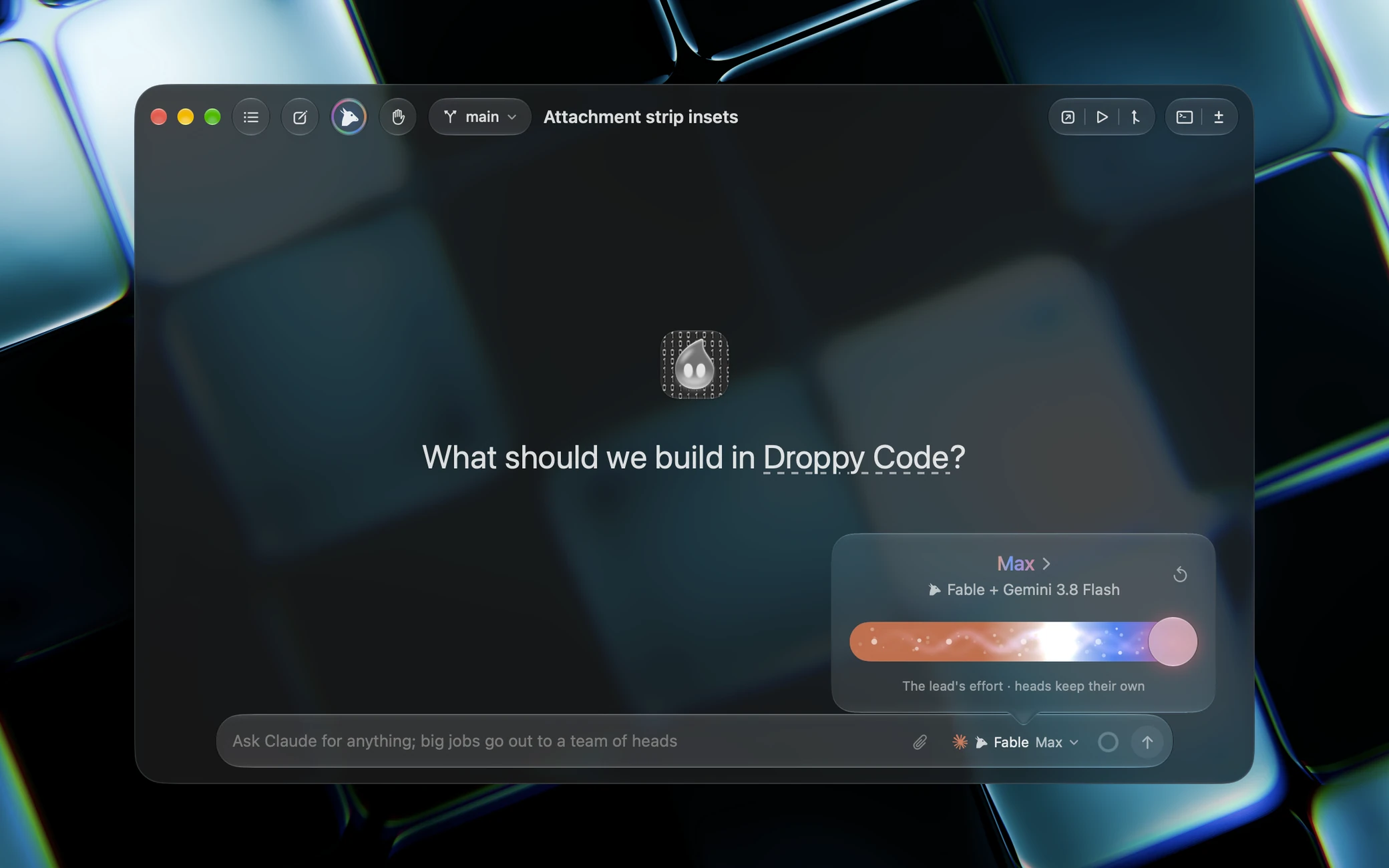Open the sidebar list icon
This screenshot has width=1389, height=868.
[x=251, y=117]
